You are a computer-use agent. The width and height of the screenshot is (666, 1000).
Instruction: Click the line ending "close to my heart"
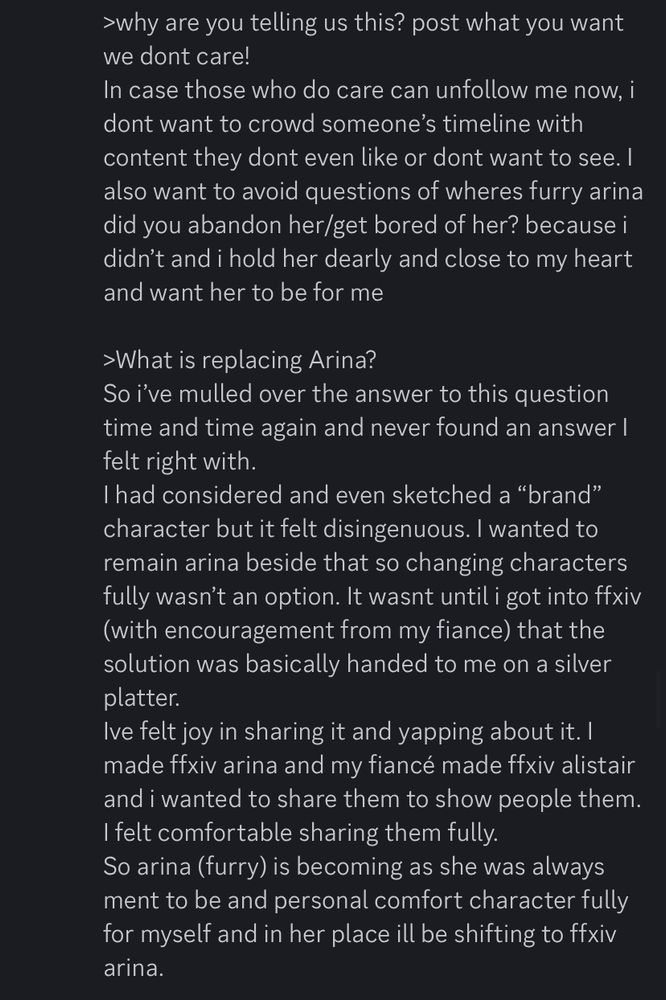[x=367, y=259]
